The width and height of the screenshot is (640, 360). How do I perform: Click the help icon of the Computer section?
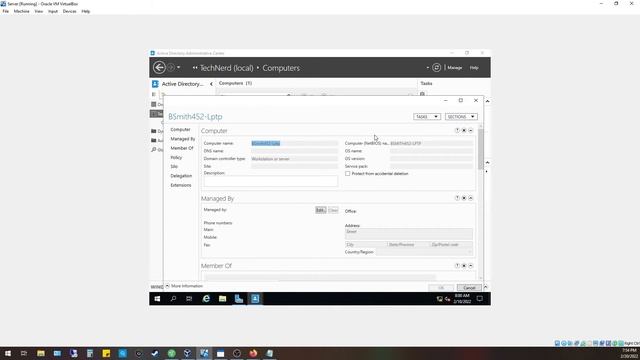coord(457,130)
